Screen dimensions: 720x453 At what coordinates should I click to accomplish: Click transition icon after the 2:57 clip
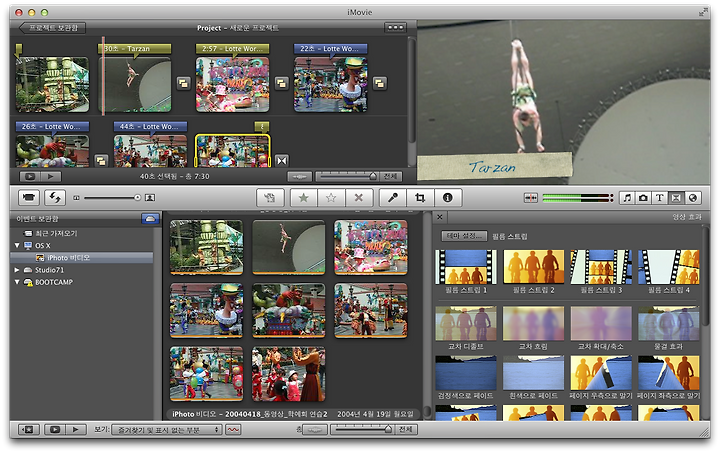(x=281, y=84)
